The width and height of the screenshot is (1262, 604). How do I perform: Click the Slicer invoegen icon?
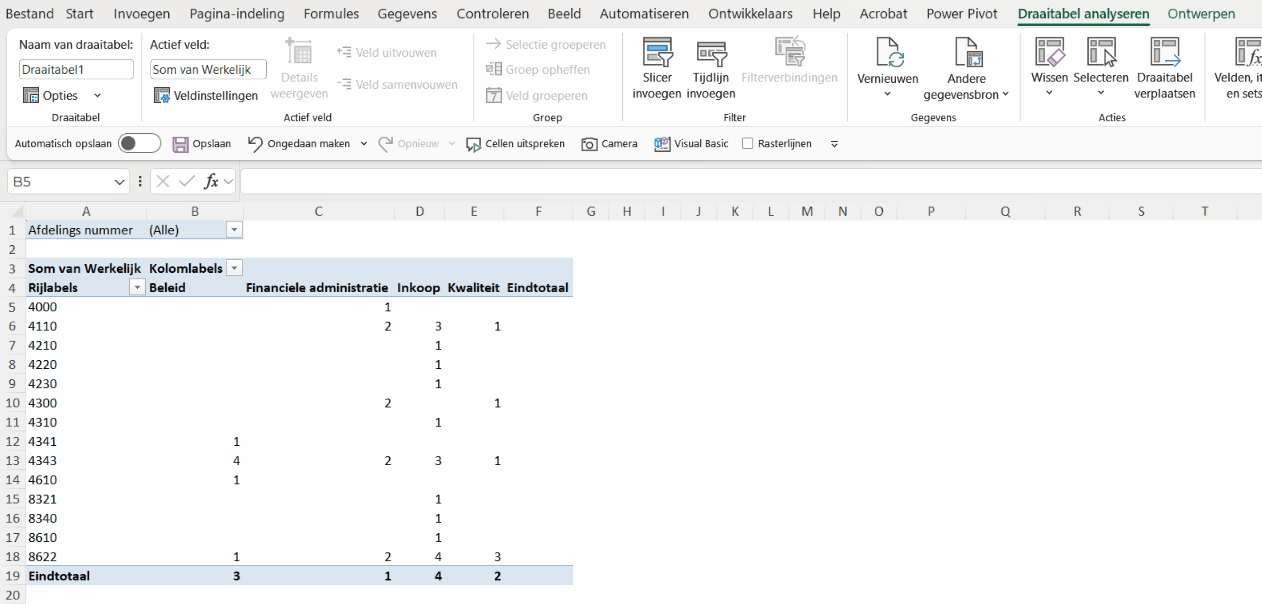pyautogui.click(x=657, y=52)
